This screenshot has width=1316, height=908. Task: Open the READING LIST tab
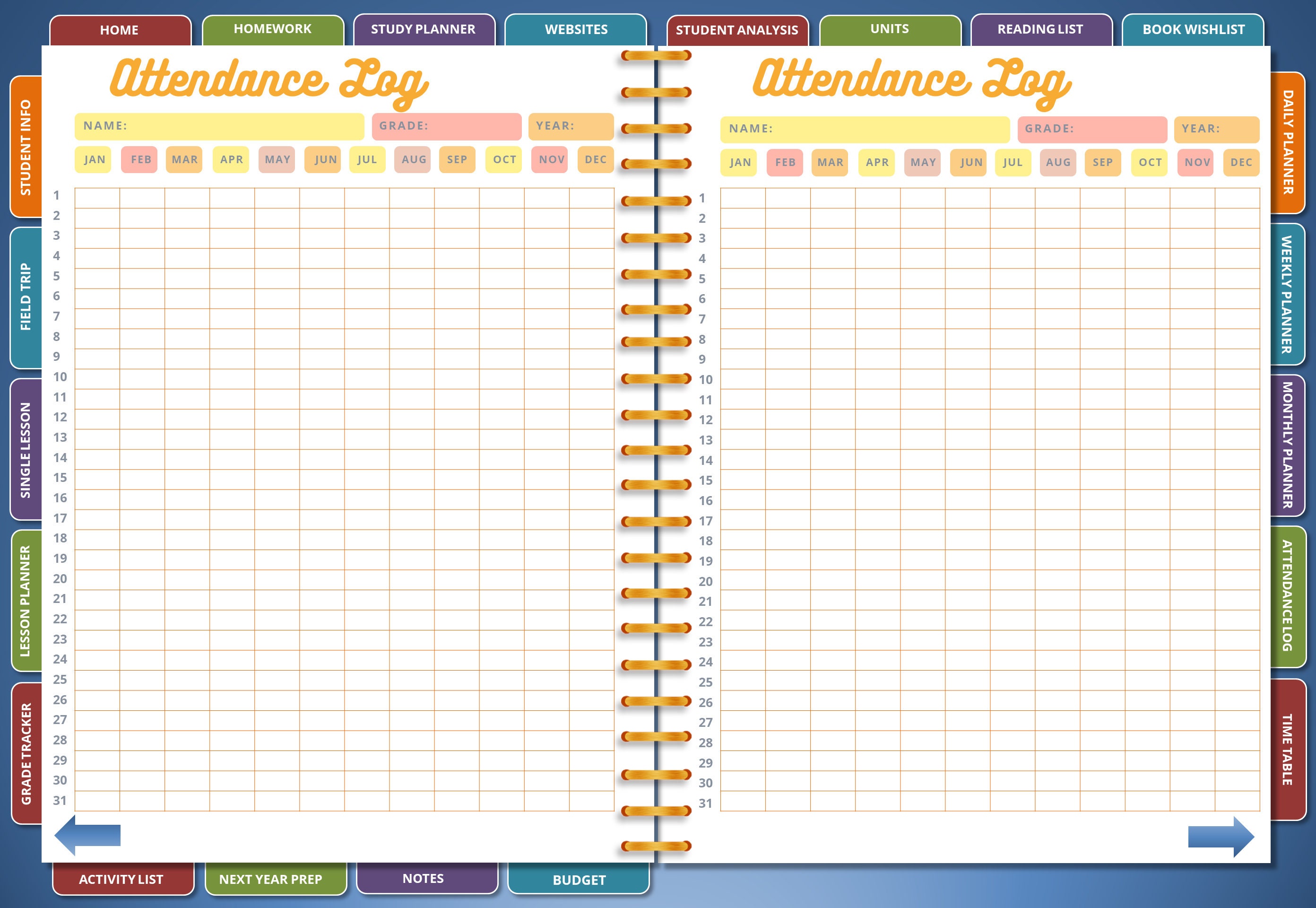pos(1041,30)
